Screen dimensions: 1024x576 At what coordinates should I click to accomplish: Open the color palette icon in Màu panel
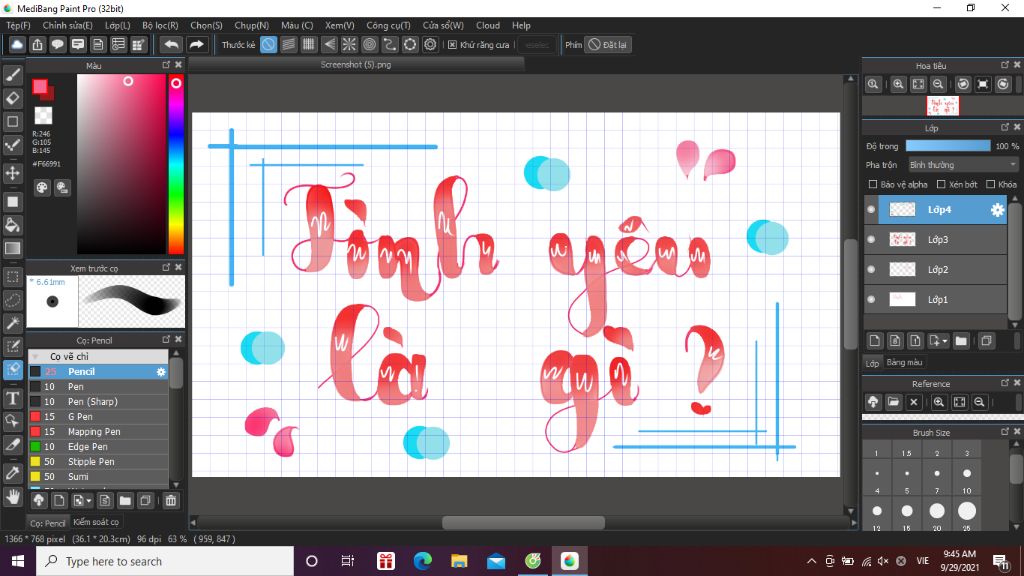point(42,188)
